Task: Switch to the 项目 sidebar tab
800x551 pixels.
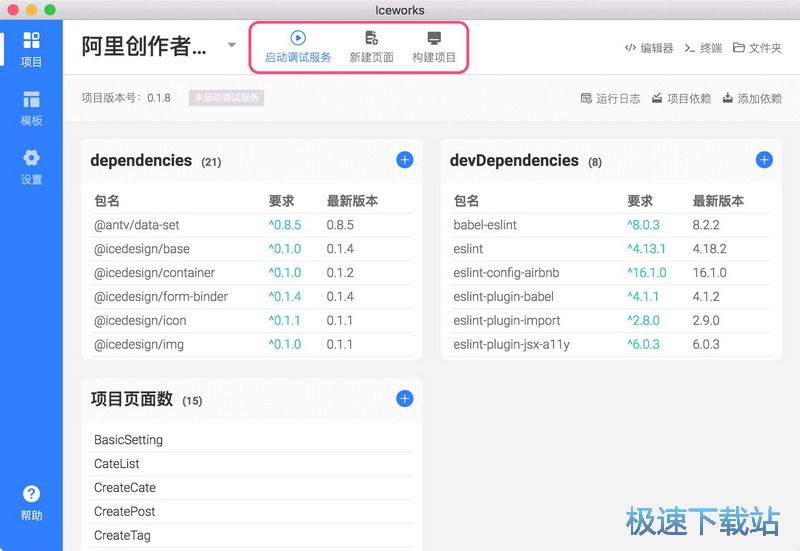Action: (x=31, y=48)
